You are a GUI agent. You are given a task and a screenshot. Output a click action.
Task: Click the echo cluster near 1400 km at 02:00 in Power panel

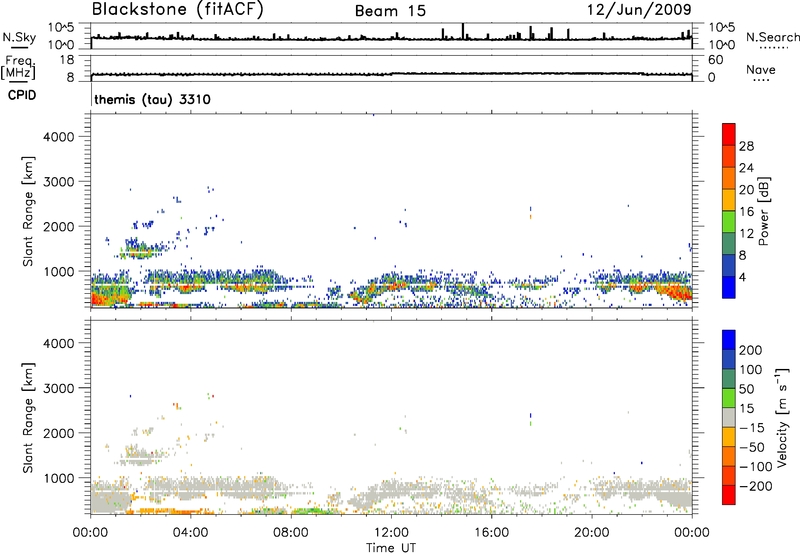coord(139,250)
